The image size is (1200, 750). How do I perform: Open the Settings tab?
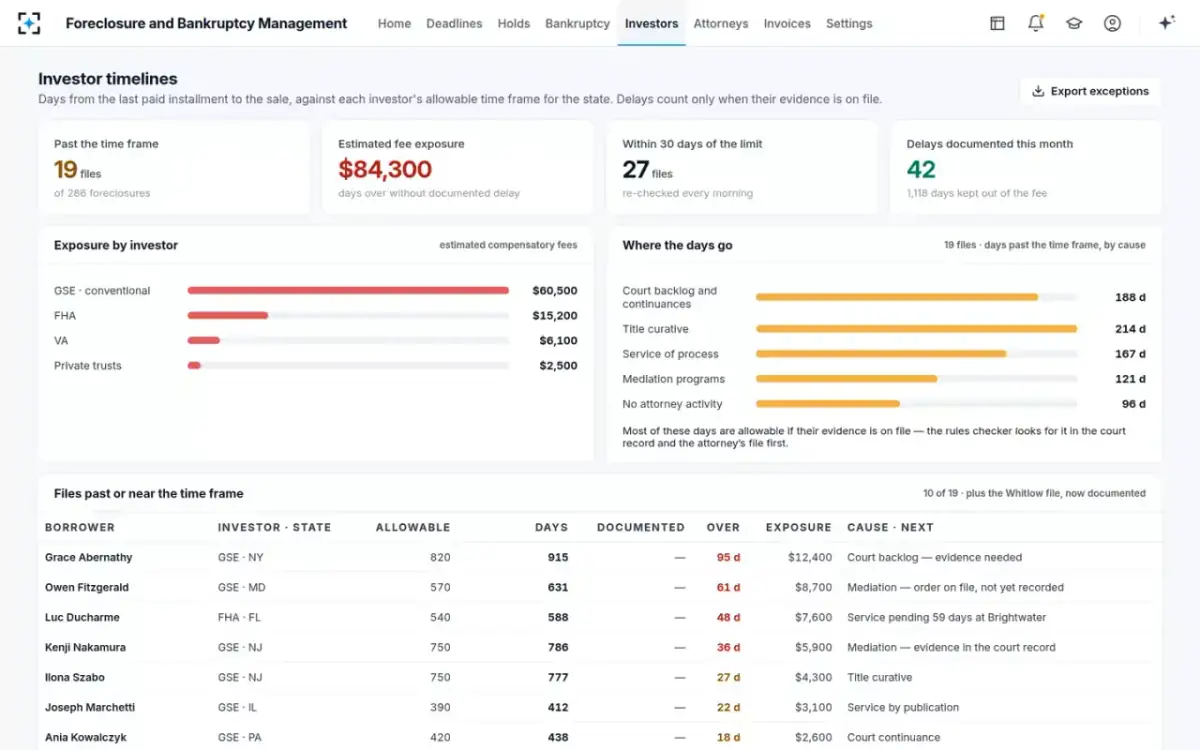849,23
